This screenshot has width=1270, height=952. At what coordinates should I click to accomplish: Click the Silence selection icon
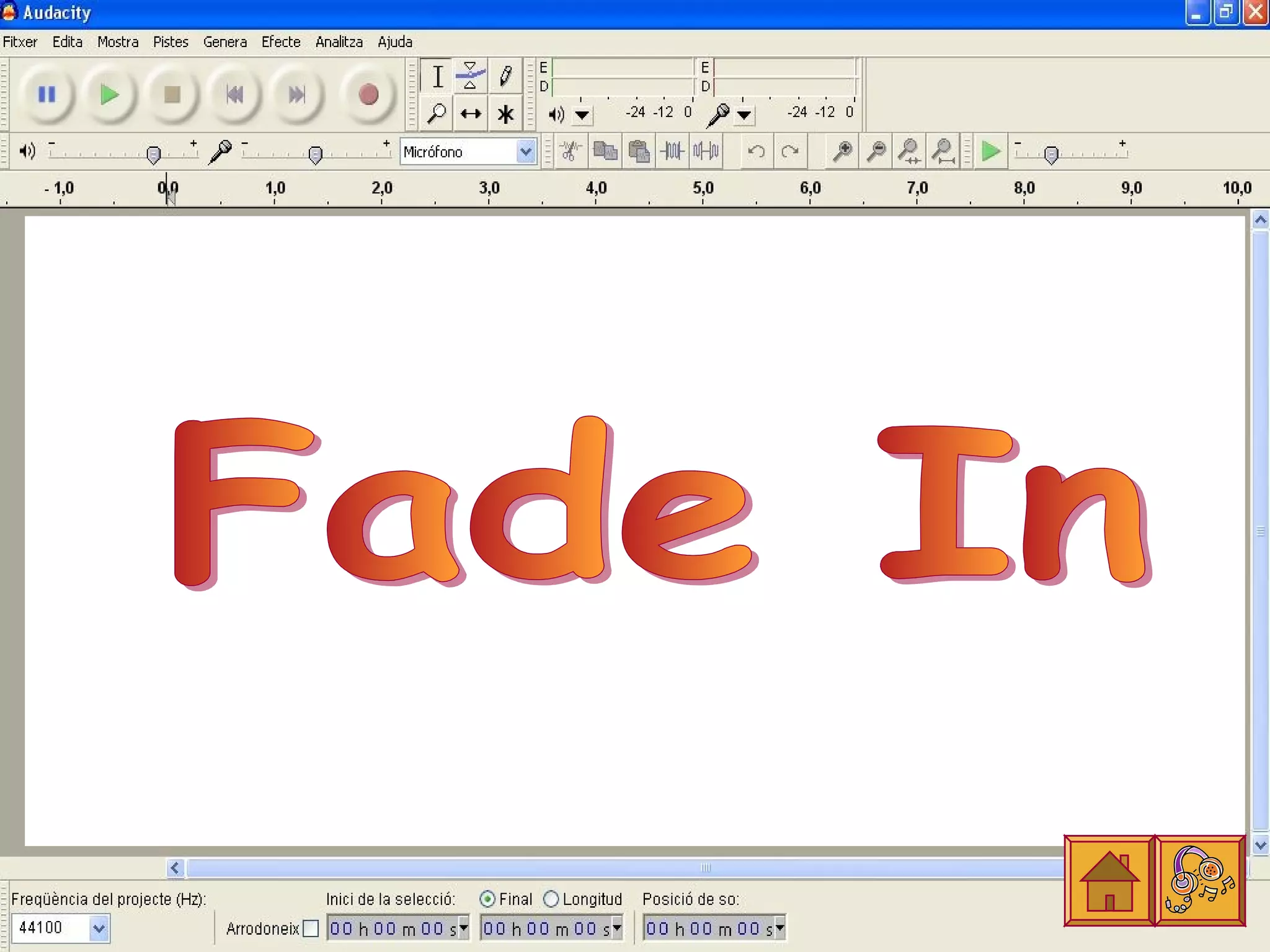pos(706,151)
